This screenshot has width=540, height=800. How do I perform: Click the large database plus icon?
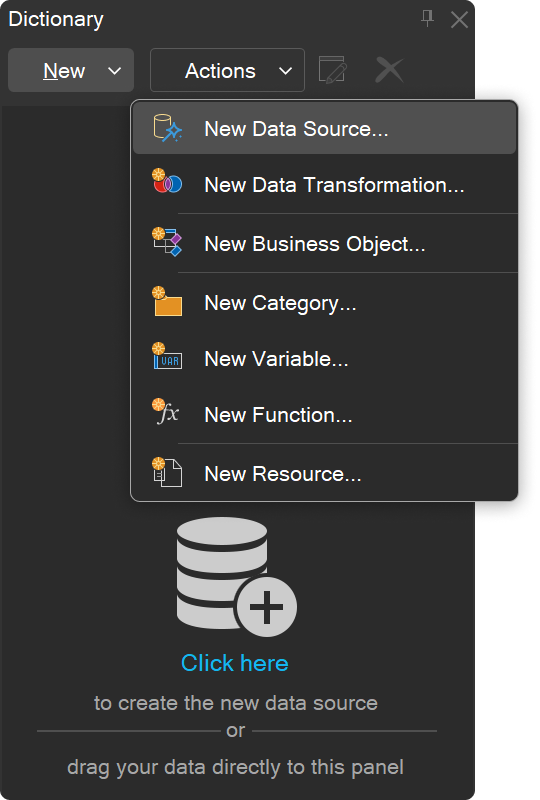click(x=236, y=577)
